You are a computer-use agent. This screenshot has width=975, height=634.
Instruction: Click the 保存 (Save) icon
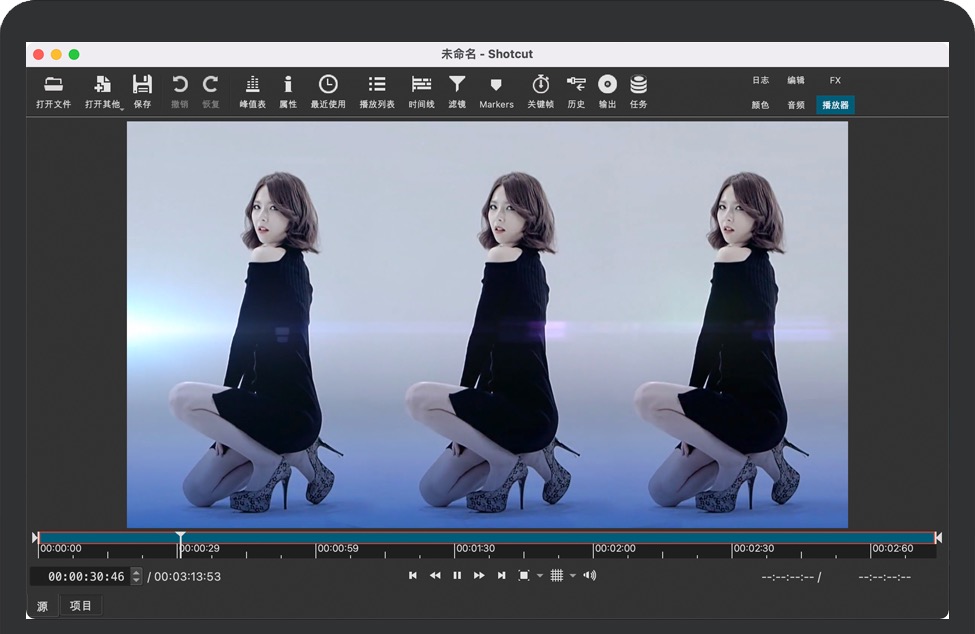(142, 85)
